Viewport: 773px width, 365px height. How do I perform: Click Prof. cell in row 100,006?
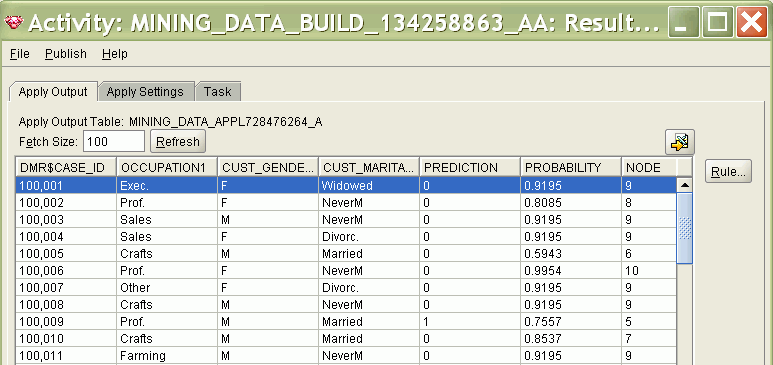point(167,270)
